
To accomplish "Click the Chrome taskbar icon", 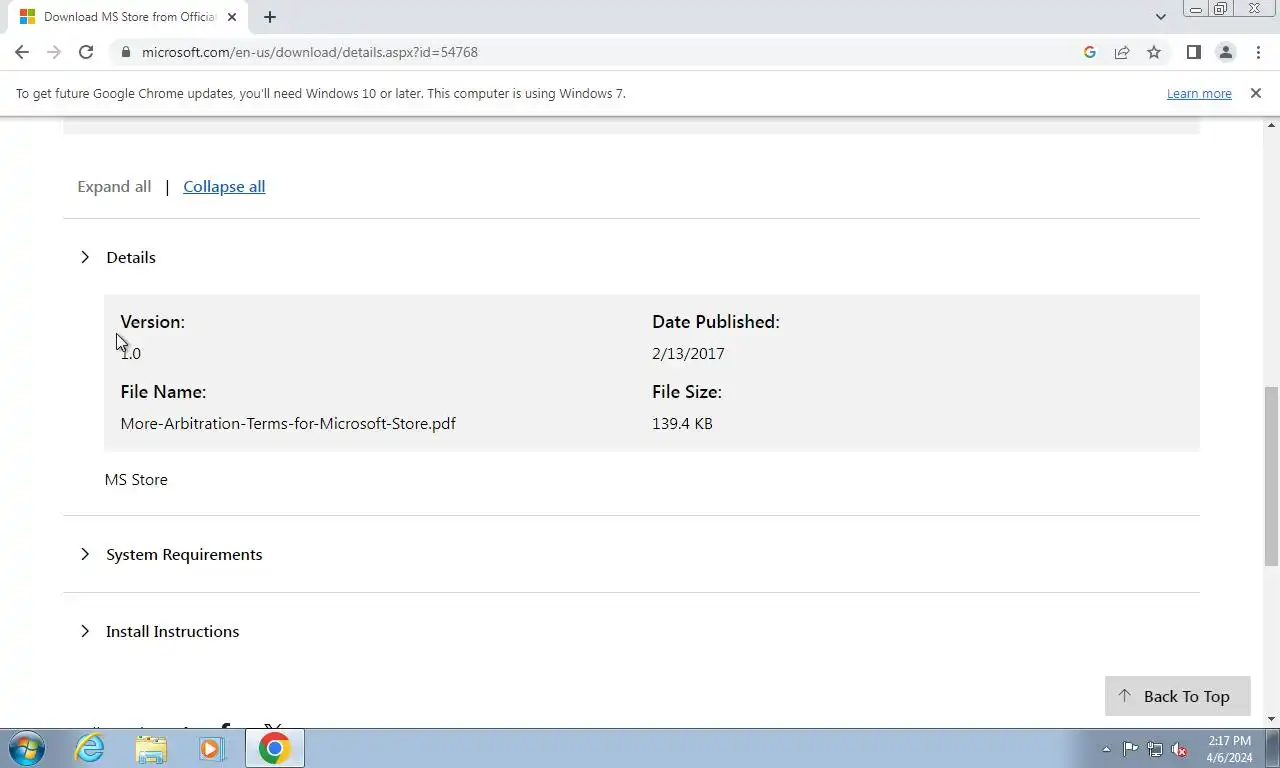I will tap(274, 748).
